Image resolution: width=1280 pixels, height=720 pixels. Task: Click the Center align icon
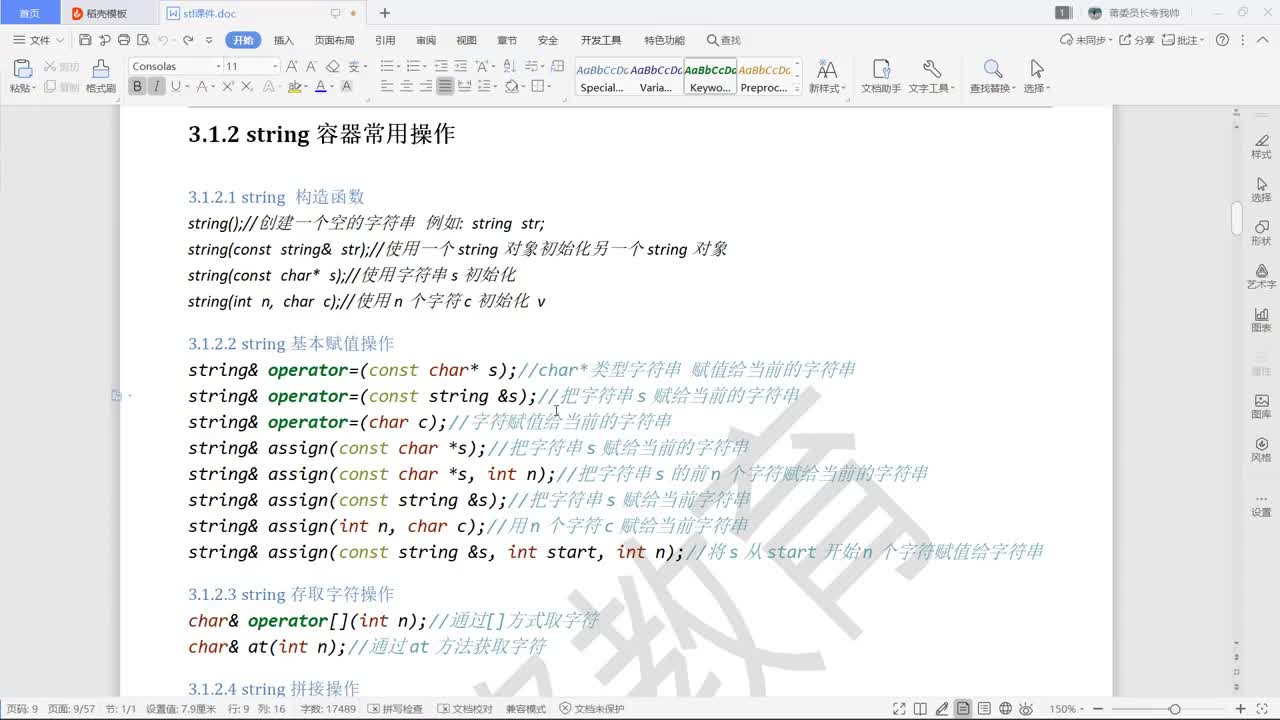pyautogui.click(x=407, y=87)
